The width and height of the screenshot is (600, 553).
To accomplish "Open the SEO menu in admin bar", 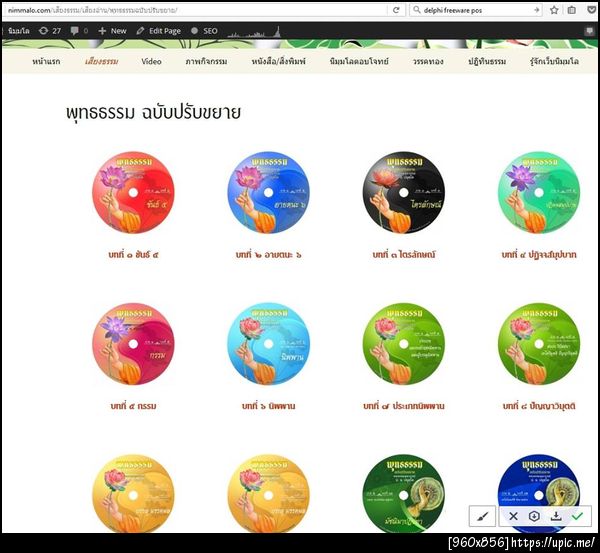I will [x=204, y=31].
